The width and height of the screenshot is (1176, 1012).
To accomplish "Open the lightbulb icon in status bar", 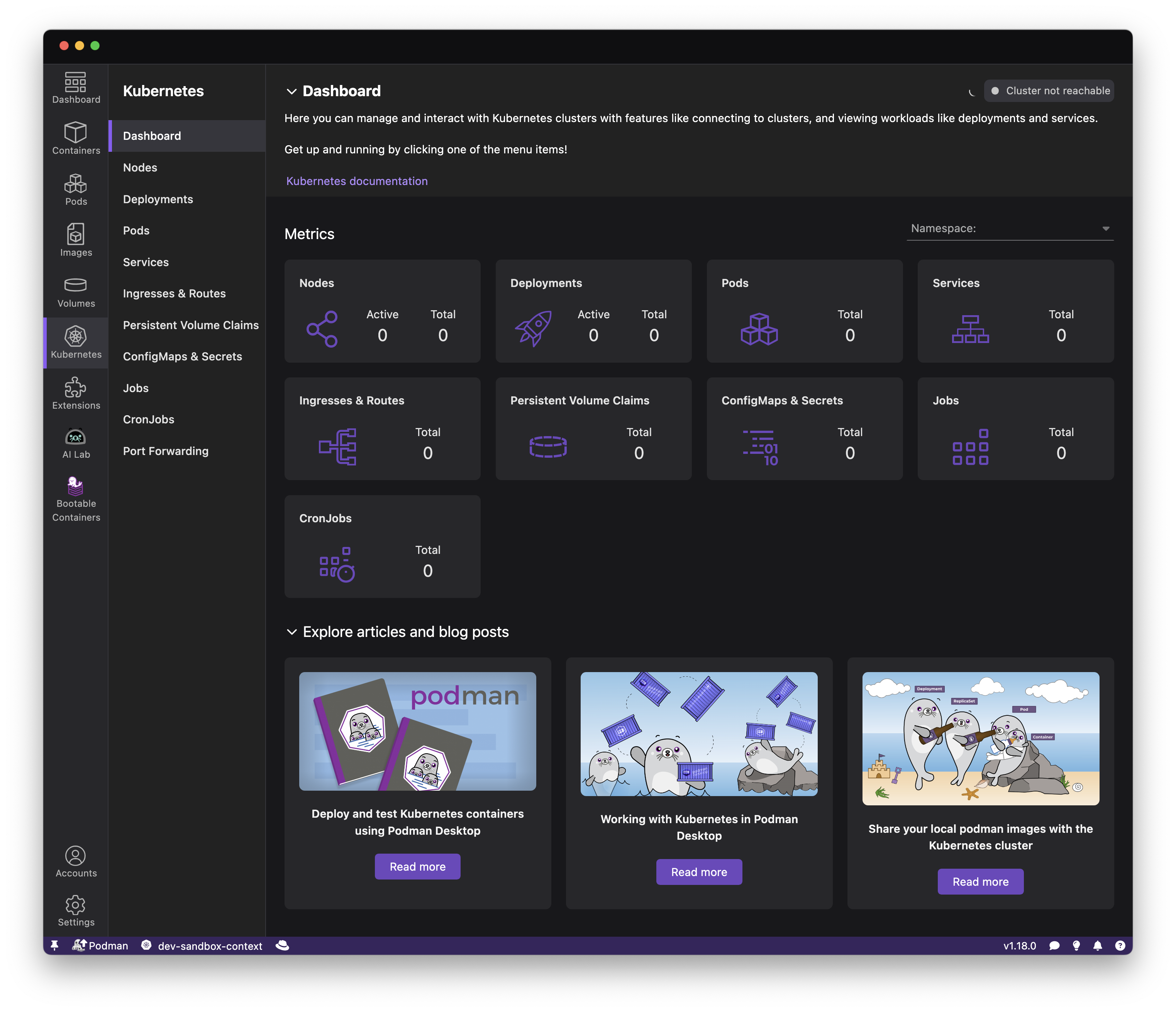I will (x=1076, y=946).
